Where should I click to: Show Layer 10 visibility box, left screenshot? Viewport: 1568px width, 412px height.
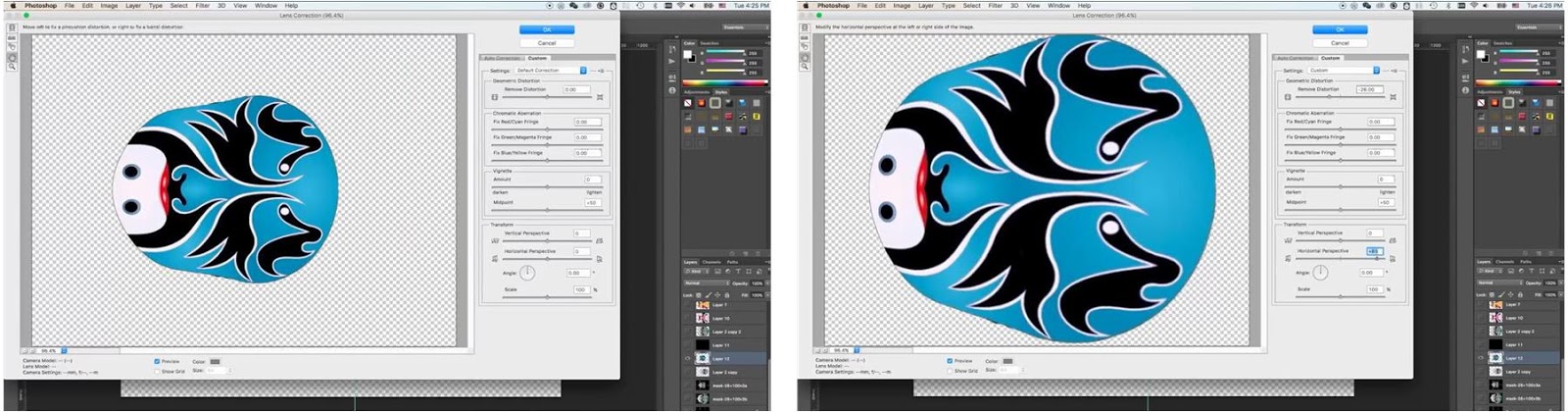(688, 318)
